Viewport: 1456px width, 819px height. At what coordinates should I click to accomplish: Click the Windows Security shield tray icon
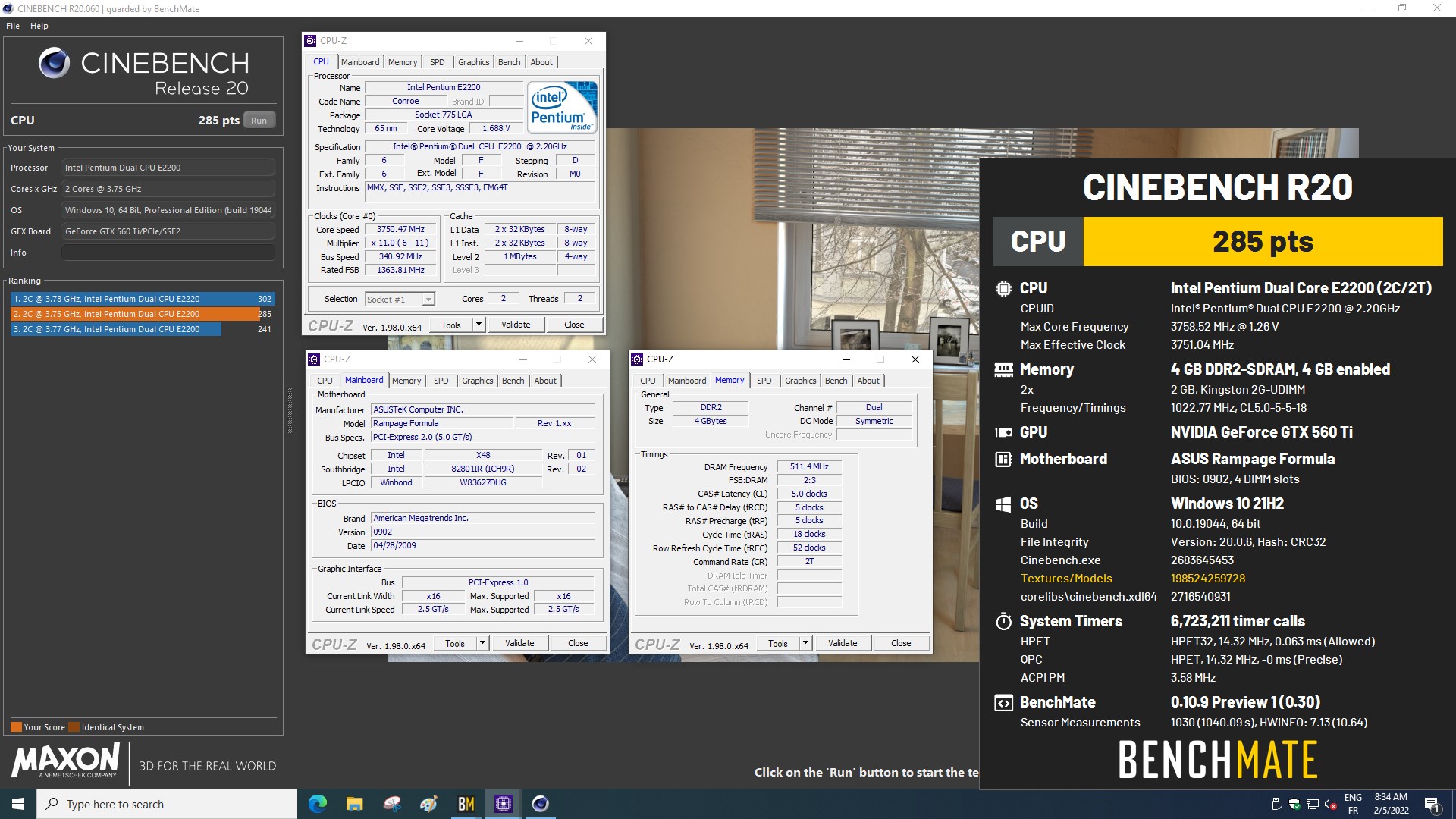pyautogui.click(x=1294, y=805)
